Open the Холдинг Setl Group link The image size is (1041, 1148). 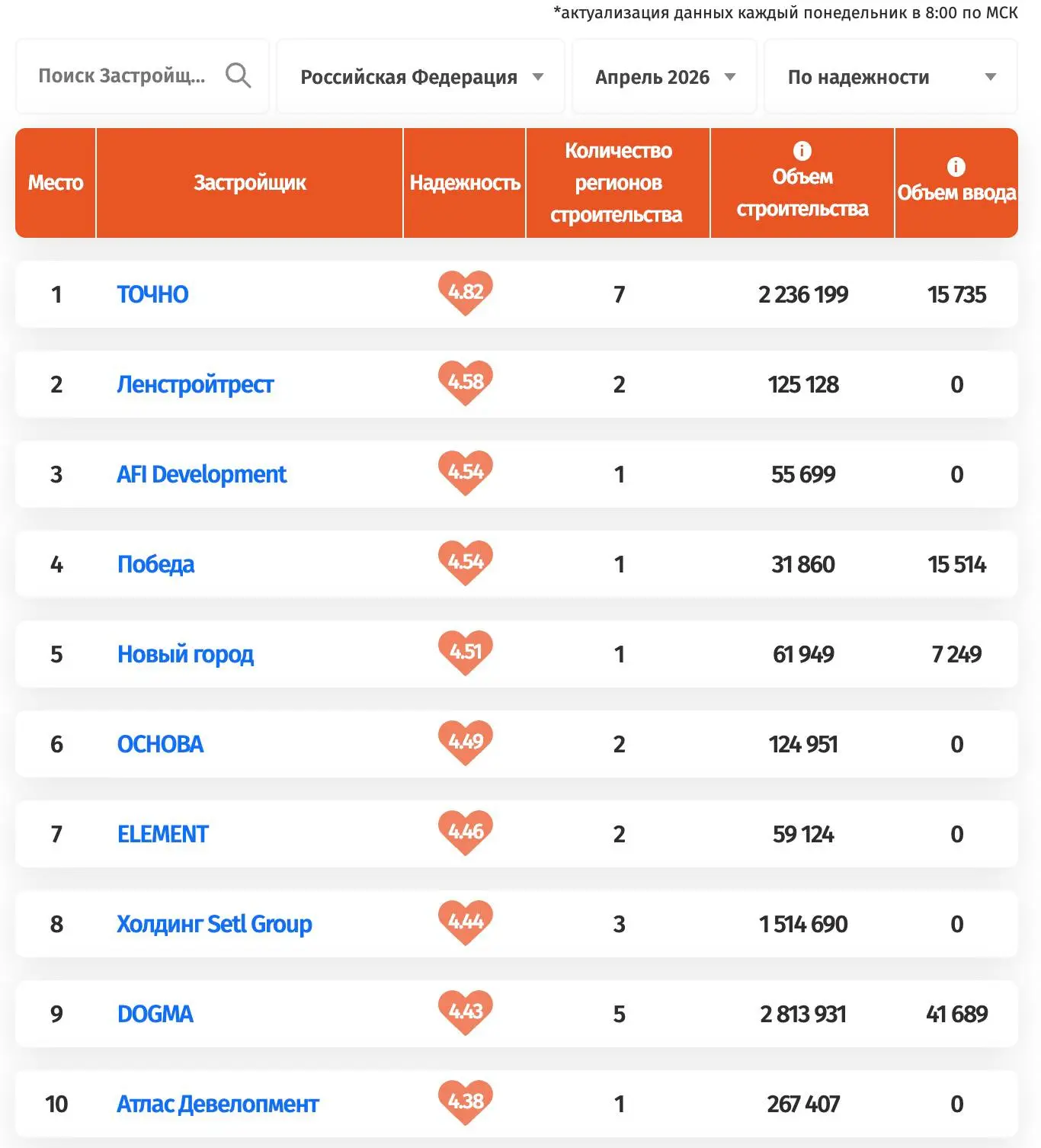(x=214, y=924)
